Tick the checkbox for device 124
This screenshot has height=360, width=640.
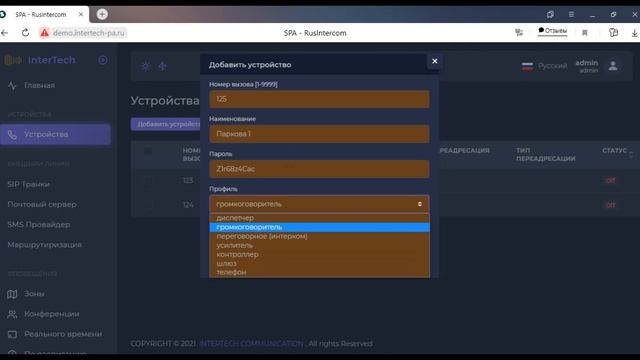coord(147,205)
